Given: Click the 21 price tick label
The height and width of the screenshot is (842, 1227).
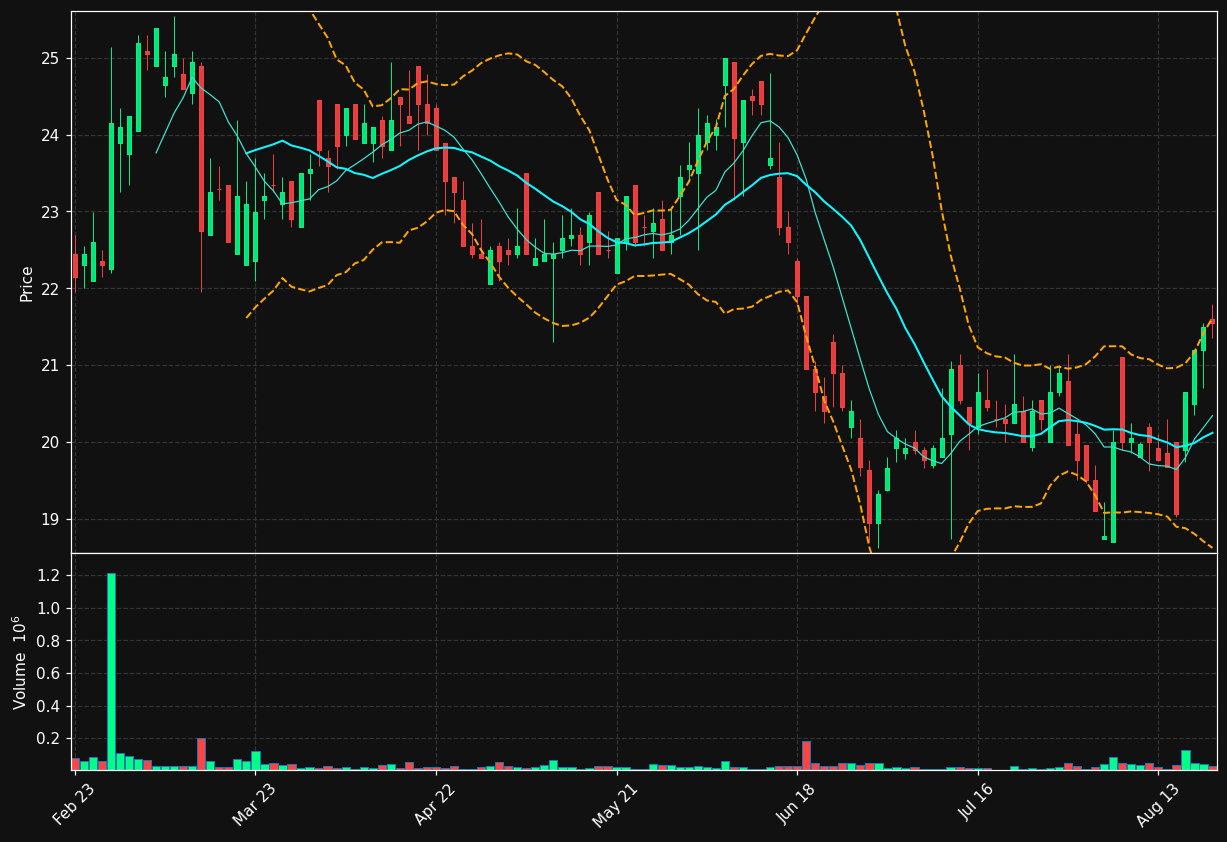Looking at the screenshot, I should 51,366.
